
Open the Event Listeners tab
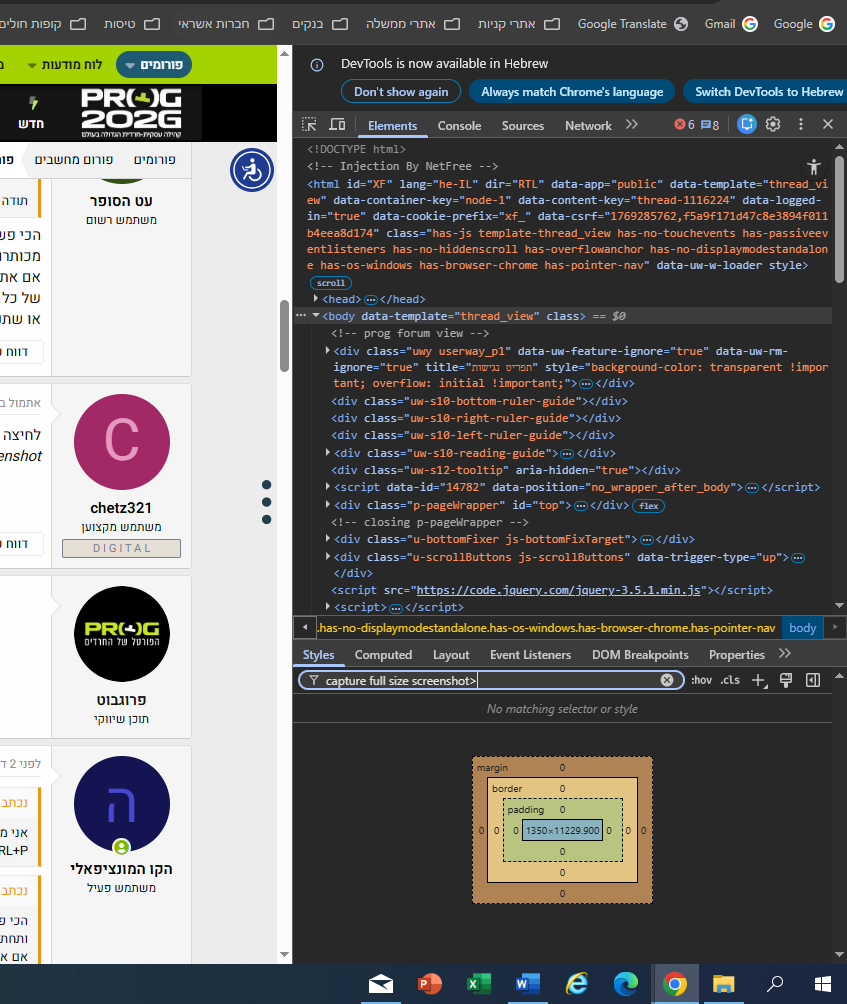coord(530,654)
